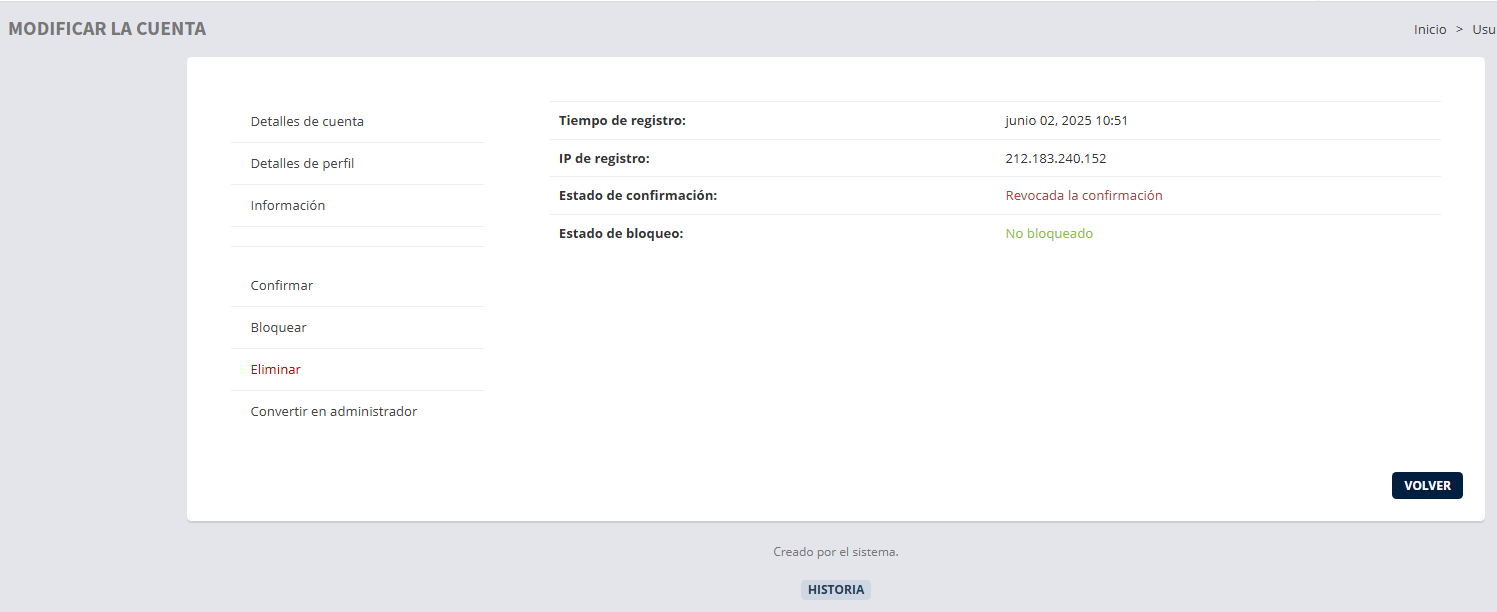Screen dimensions: 1497x612
Task: Click the Revocada la confirmación status
Action: [x=1084, y=196]
